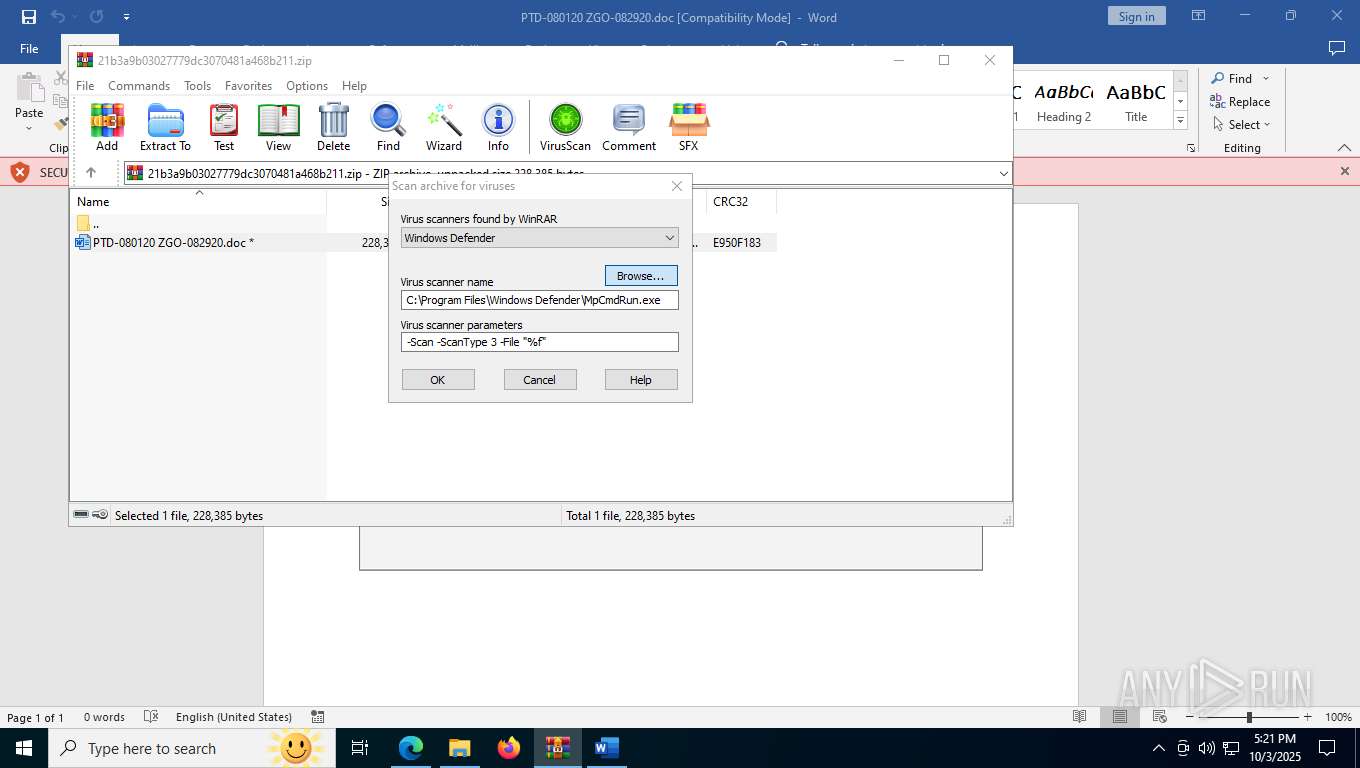Open Customize Quick Access Toolbar dropdown
This screenshot has width=1360, height=768.
click(x=126, y=17)
